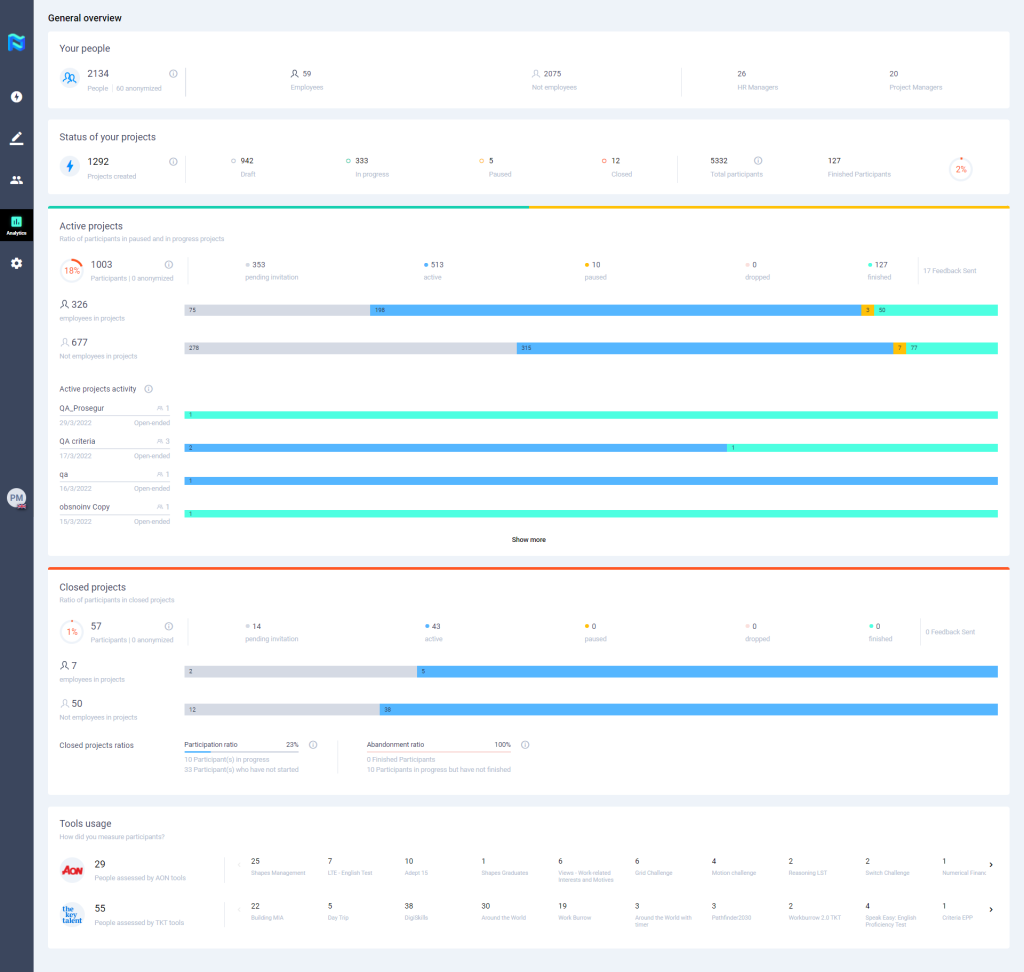Click info icon next to Participation ratio
The height and width of the screenshot is (972, 1024).
313,745
